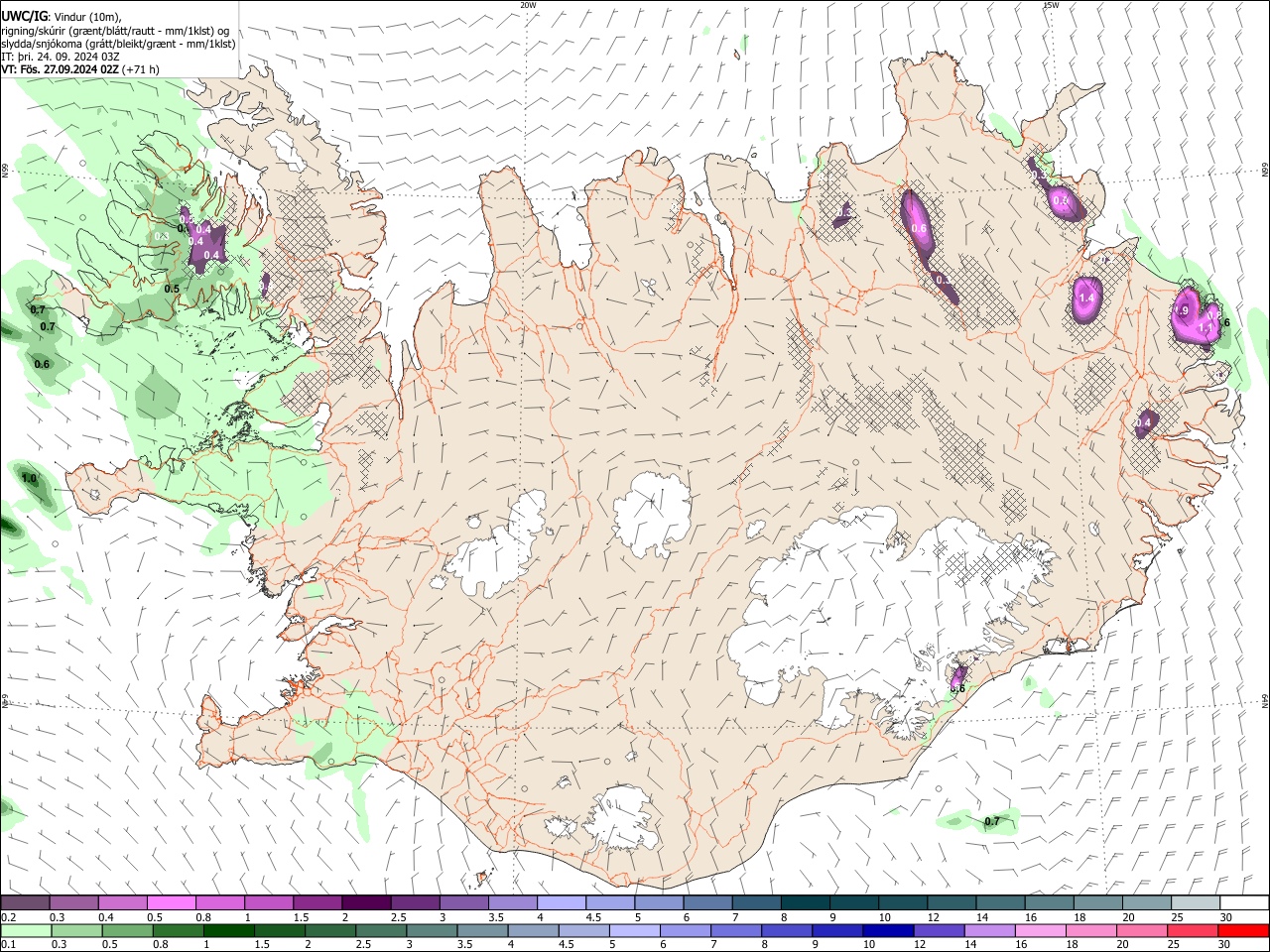Click the darkest purple swatch in the top legend row
Viewport: 1270px width, 952px height.
pyautogui.click(x=365, y=903)
